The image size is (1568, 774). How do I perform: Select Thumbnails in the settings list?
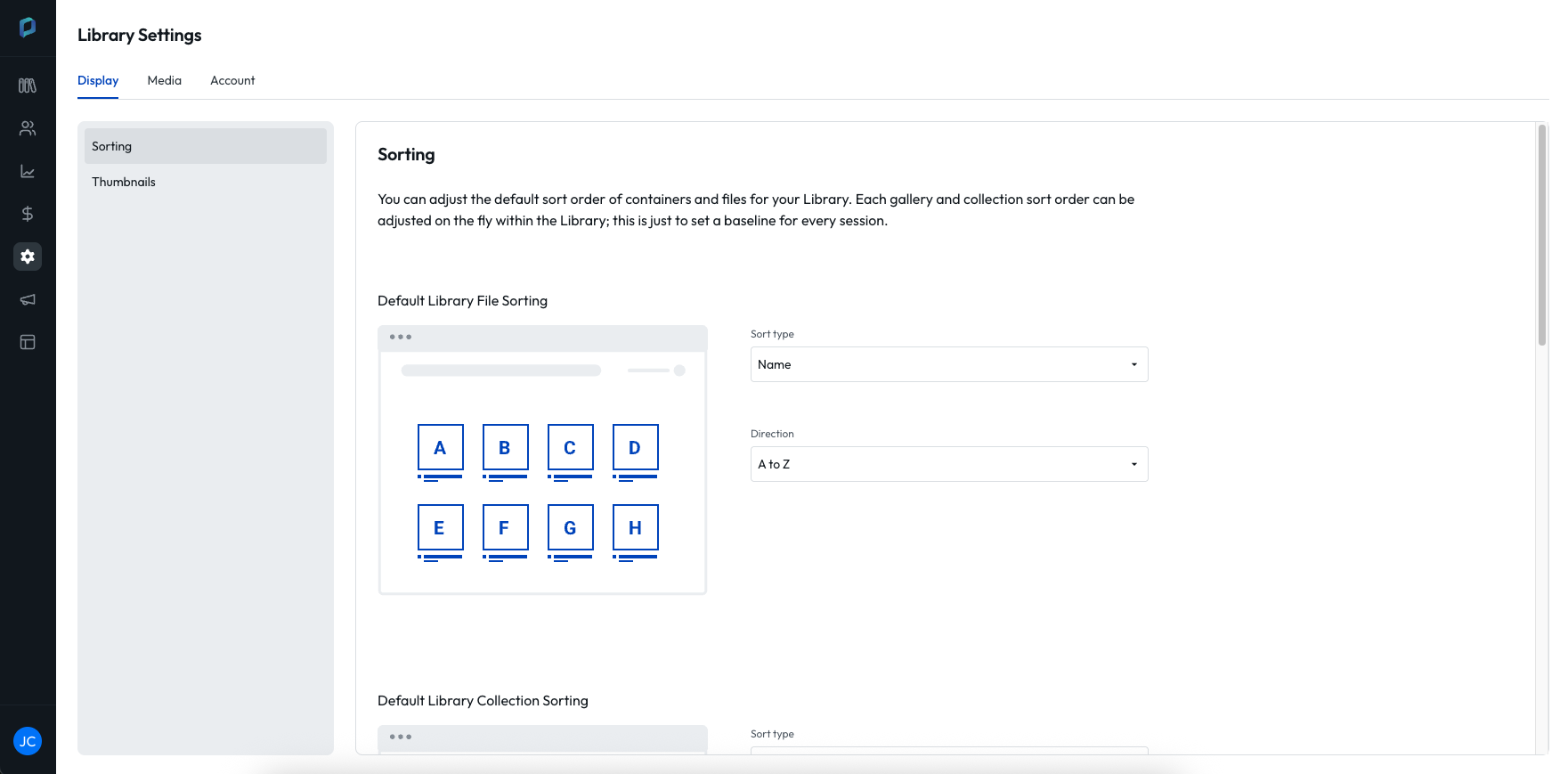(x=206, y=182)
